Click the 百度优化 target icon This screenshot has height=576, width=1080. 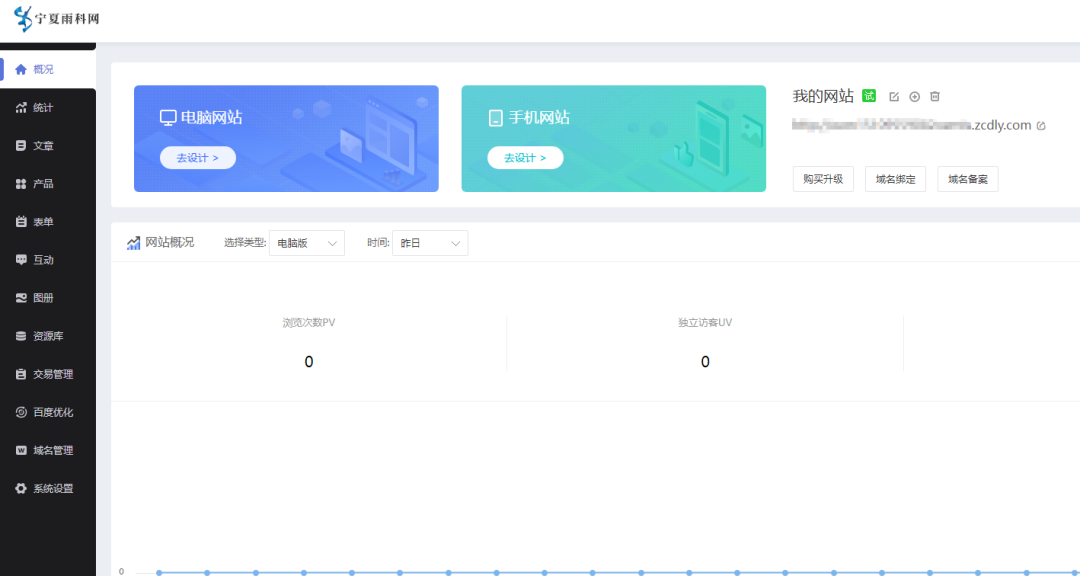point(21,413)
